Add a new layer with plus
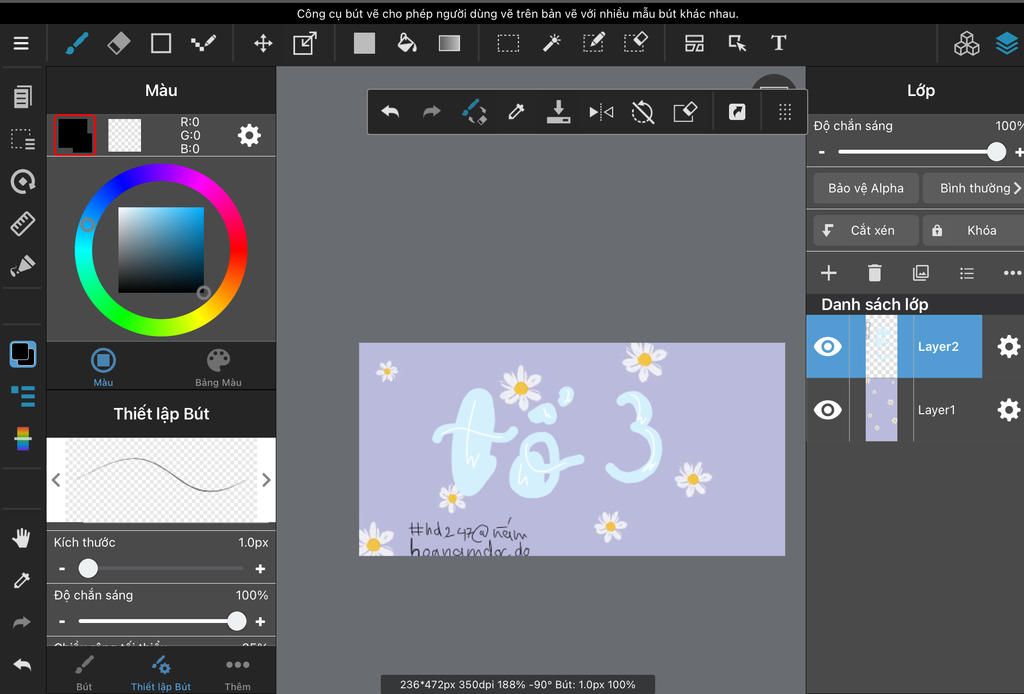1024x694 pixels. (829, 273)
